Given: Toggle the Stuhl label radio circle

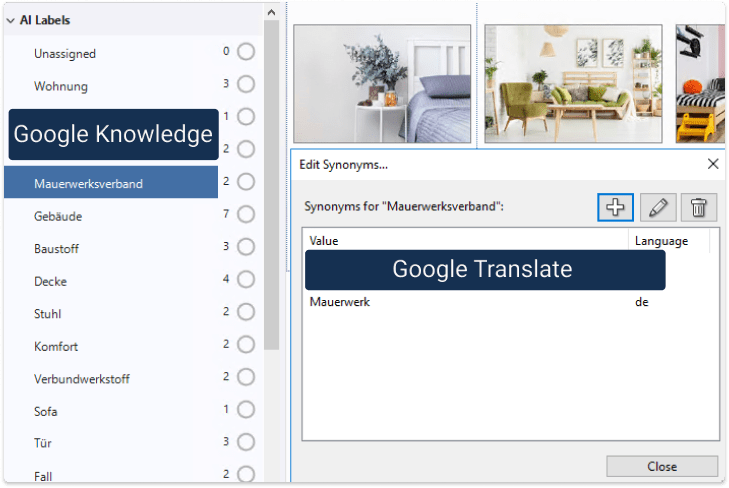Looking at the screenshot, I should [x=246, y=312].
